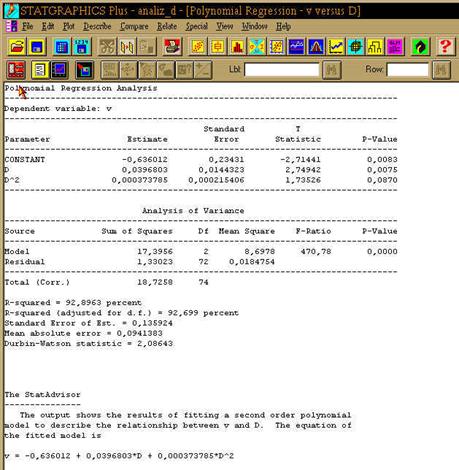Click the grayed-out paste icon

tap(147, 47)
